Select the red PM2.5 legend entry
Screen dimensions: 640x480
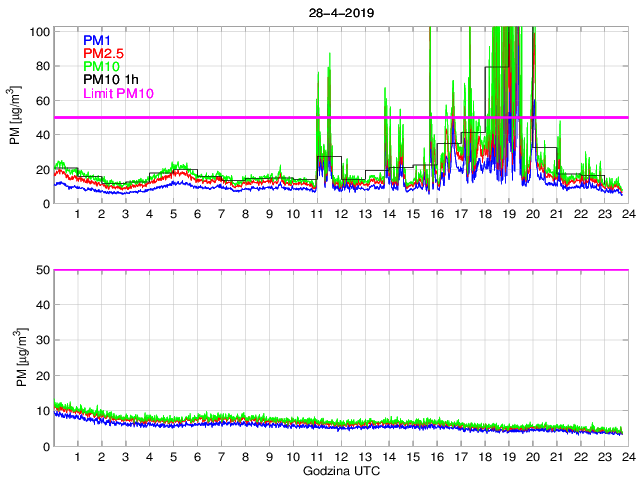point(102,53)
